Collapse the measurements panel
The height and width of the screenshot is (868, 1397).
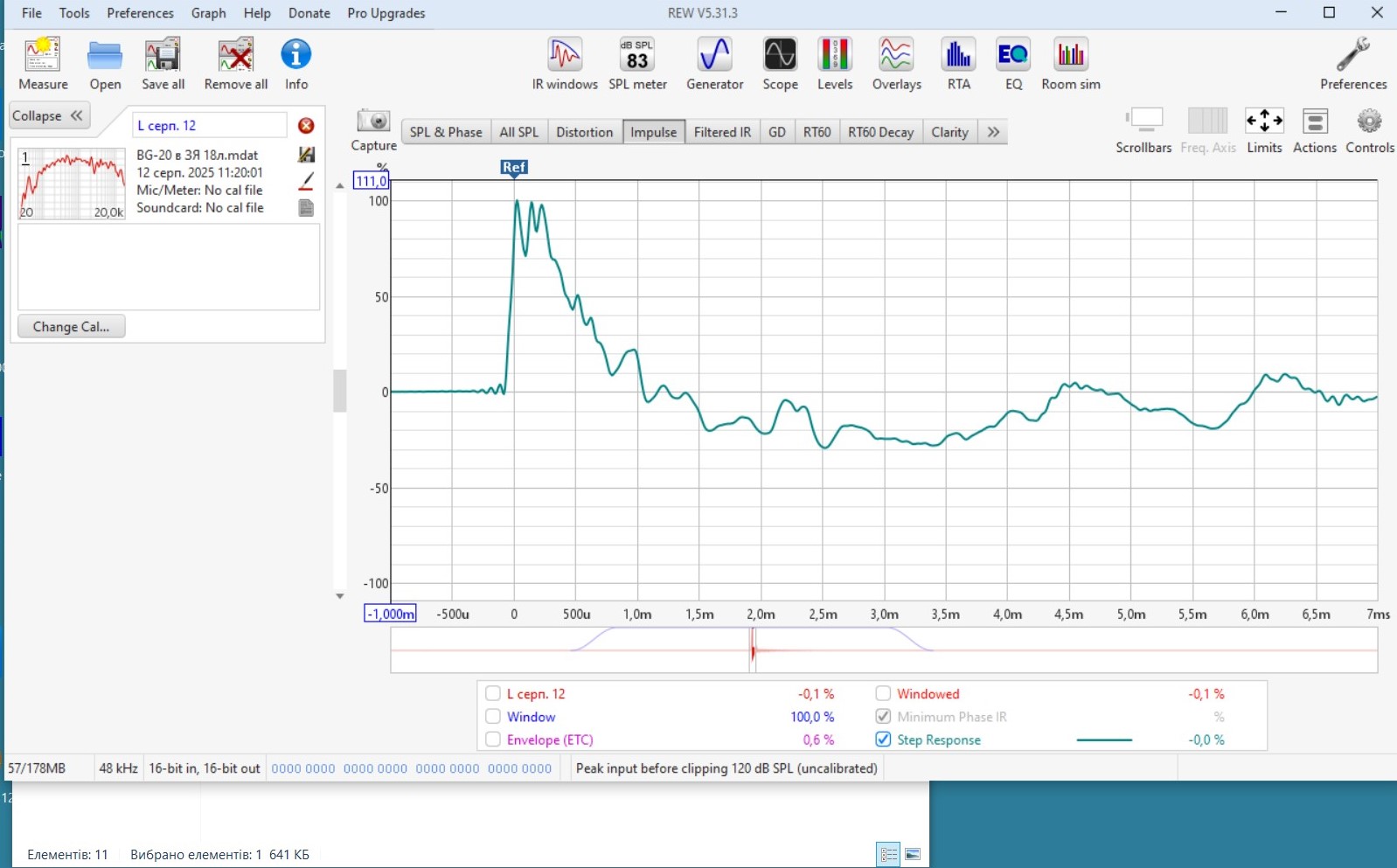coord(49,115)
